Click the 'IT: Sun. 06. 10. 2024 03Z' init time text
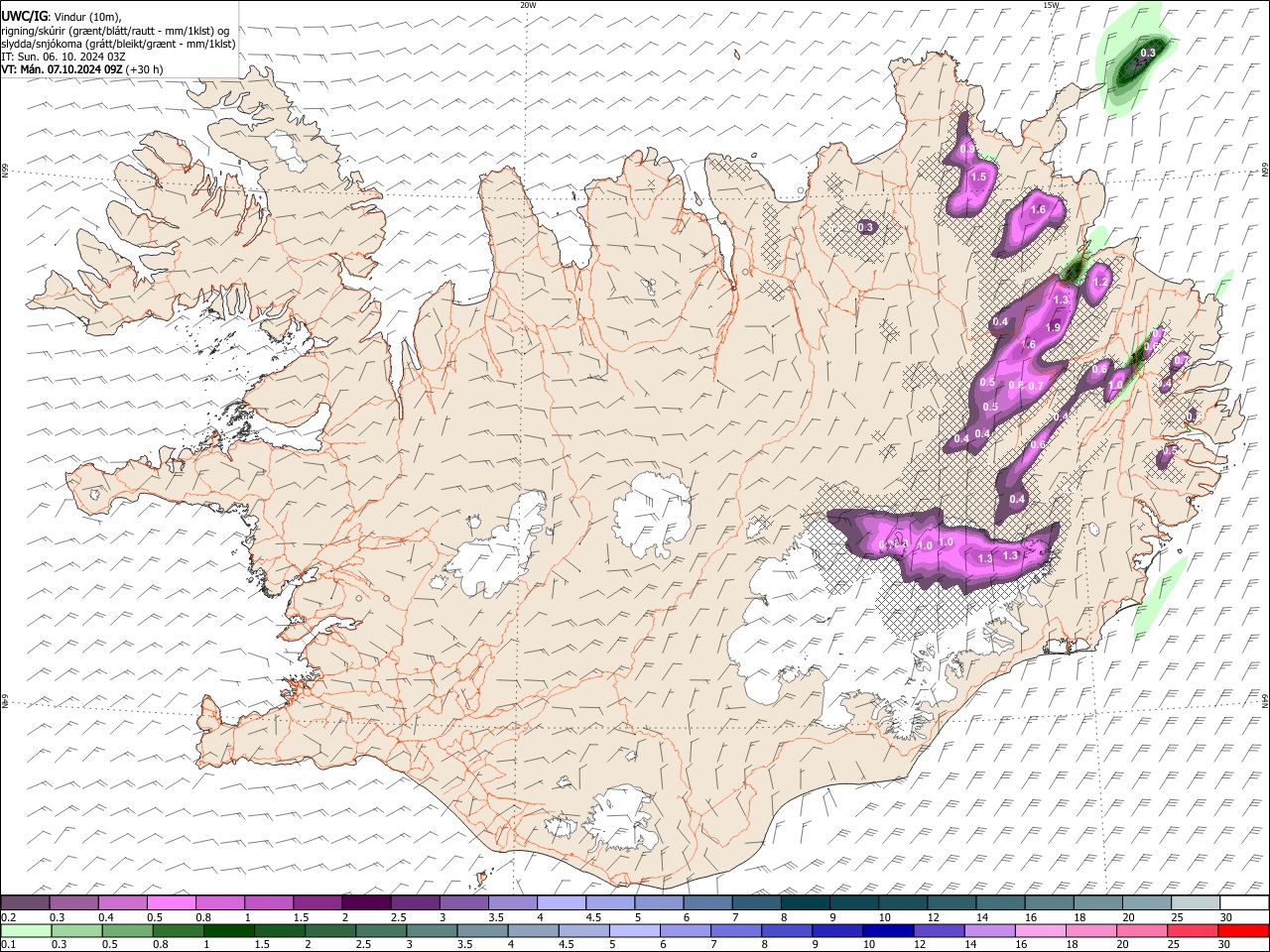1270x952 pixels. tap(63, 57)
